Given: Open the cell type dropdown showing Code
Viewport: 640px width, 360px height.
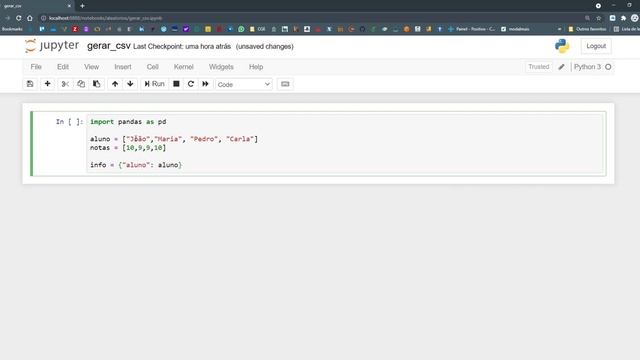Looking at the screenshot, I should click(x=244, y=84).
